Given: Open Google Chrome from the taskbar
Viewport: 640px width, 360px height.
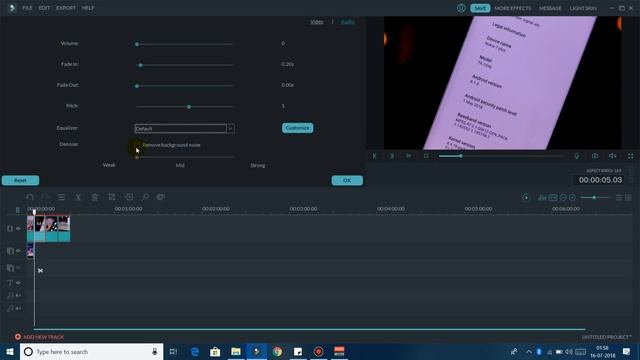Looking at the screenshot, I should (x=277, y=351).
